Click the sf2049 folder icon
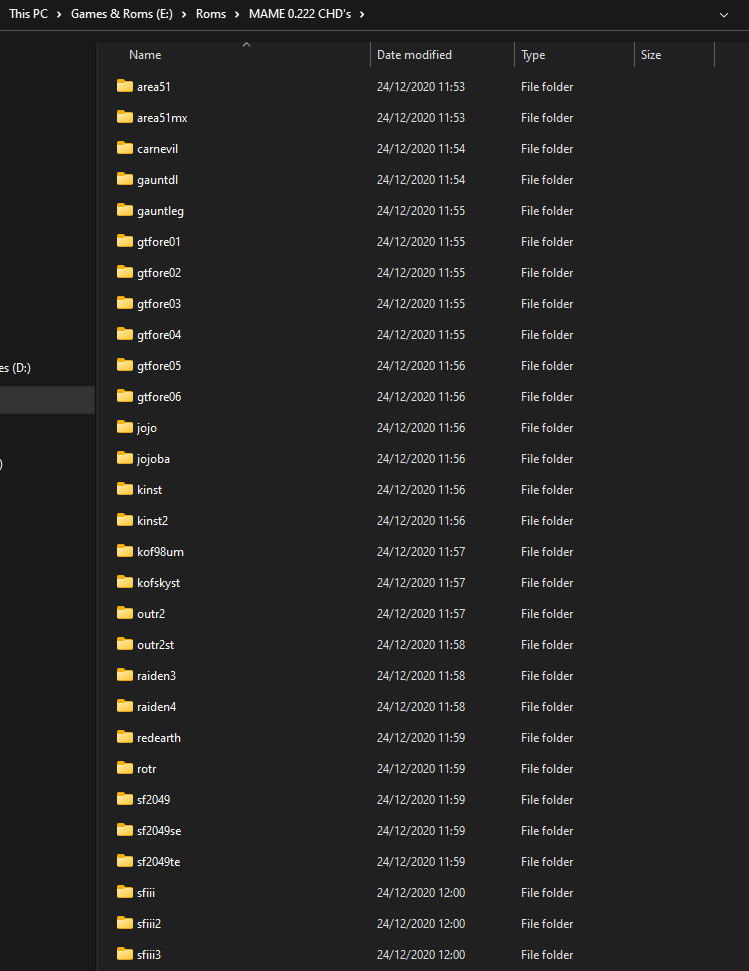 [125, 798]
